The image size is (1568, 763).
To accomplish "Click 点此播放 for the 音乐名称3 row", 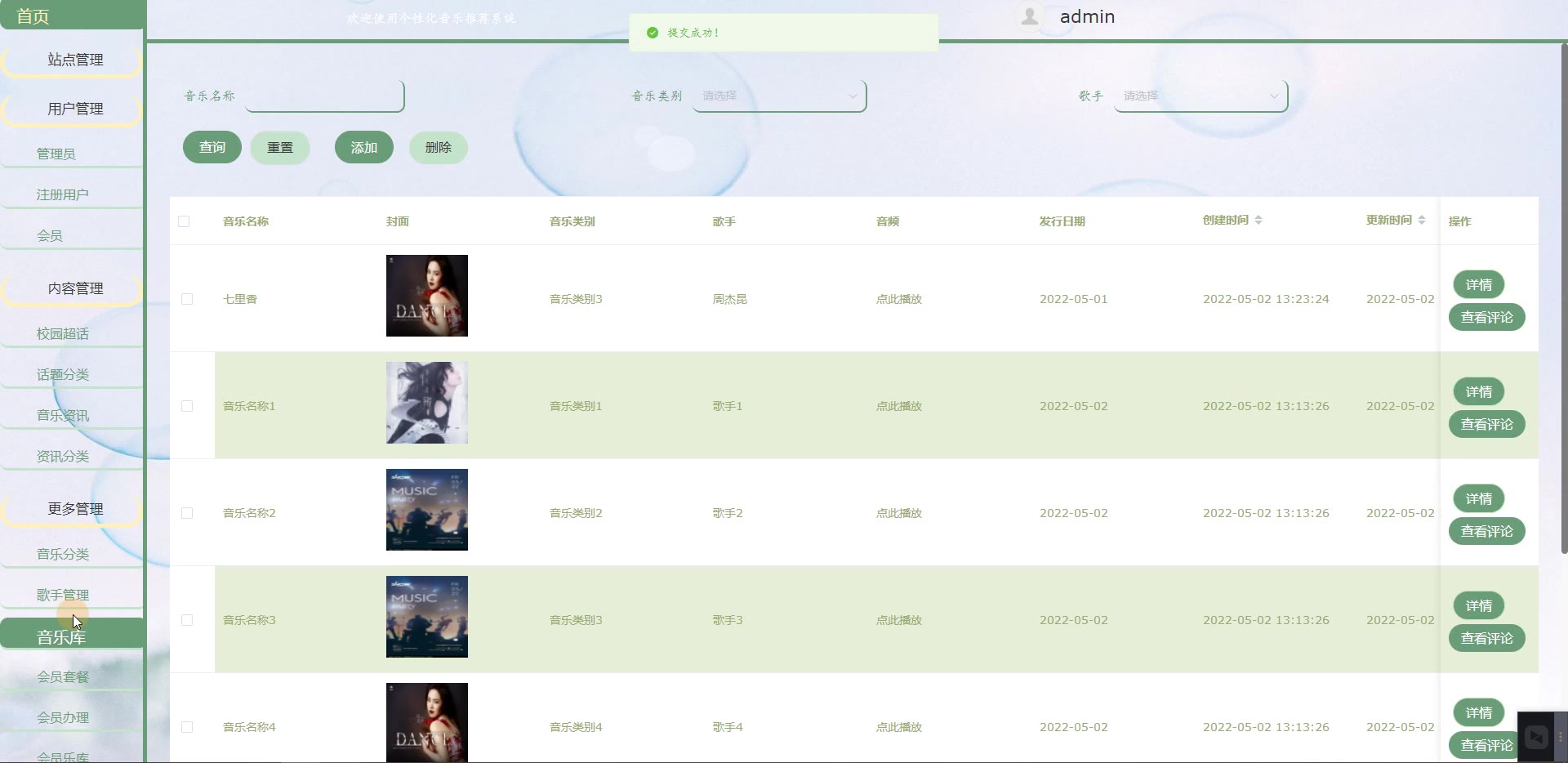I will point(899,620).
